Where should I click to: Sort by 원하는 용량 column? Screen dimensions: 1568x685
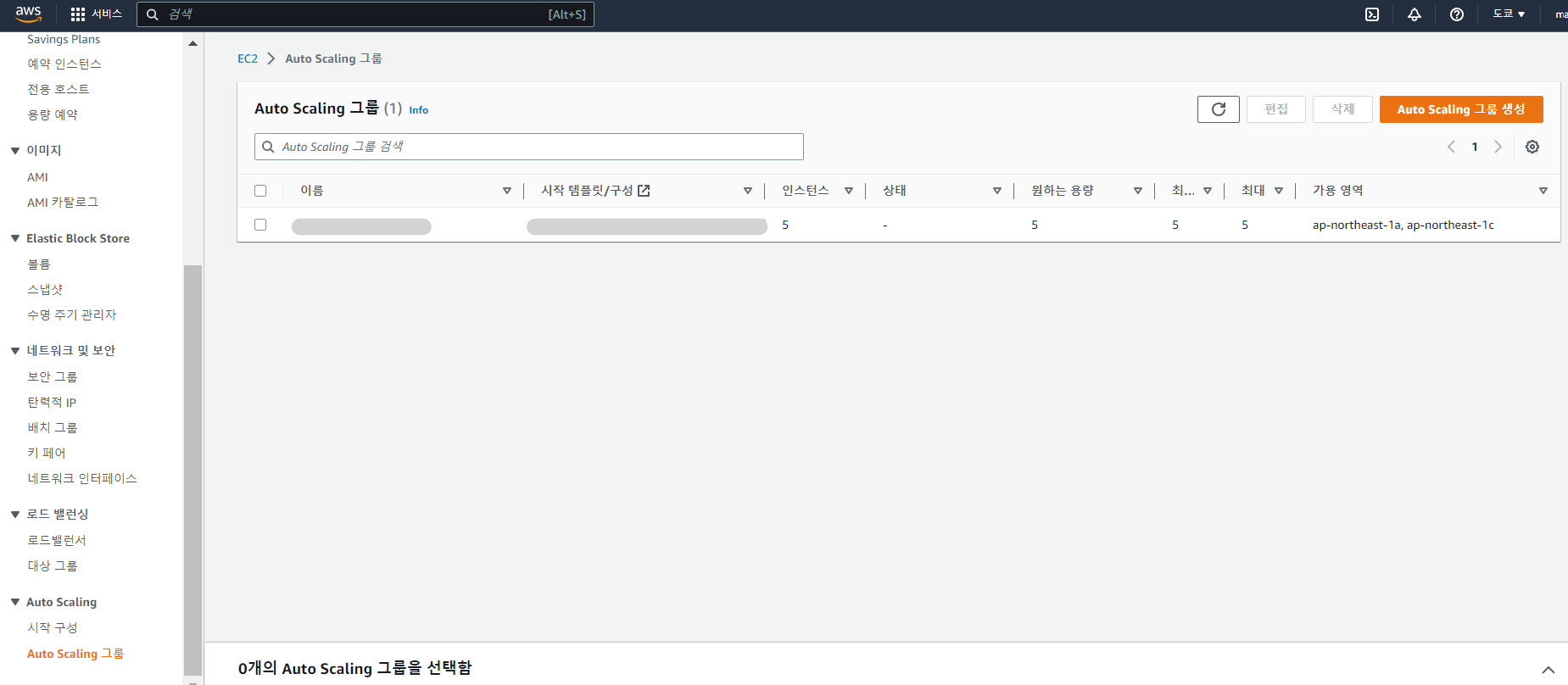[1138, 191]
